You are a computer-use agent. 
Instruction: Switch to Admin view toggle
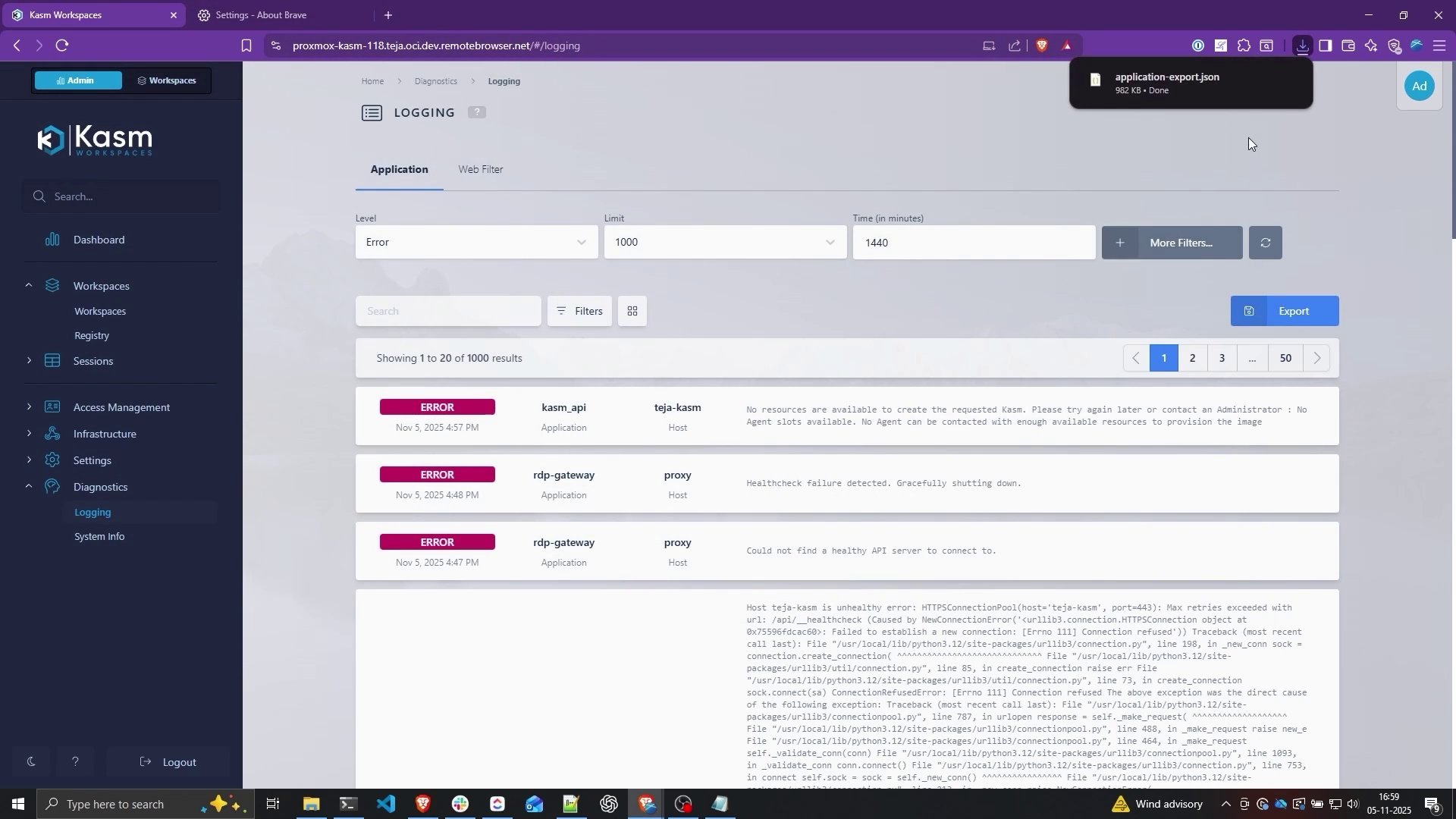77,80
